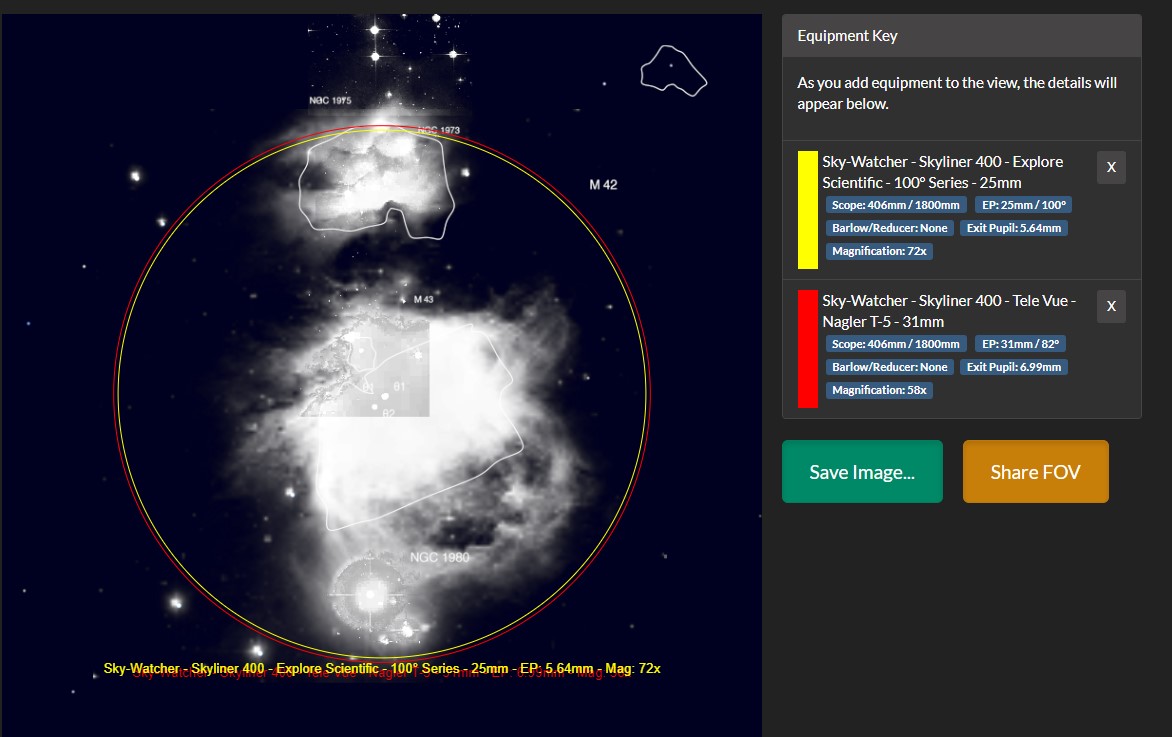Select the Magnification: 72x badge
The image size is (1172, 737).
879,251
